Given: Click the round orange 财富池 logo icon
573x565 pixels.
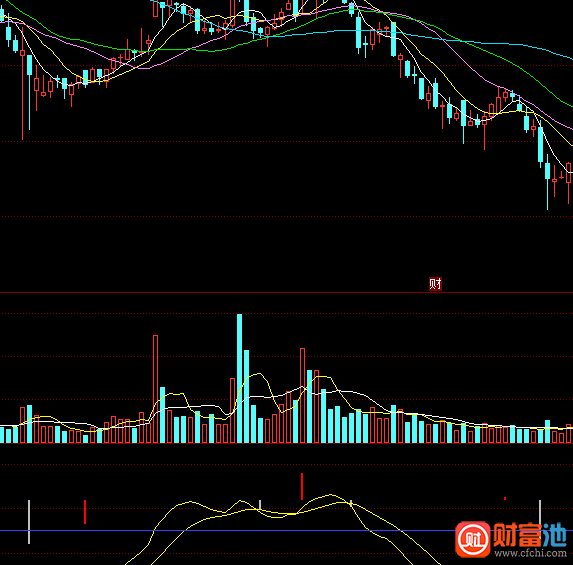Looking at the screenshot, I should coord(473,539).
